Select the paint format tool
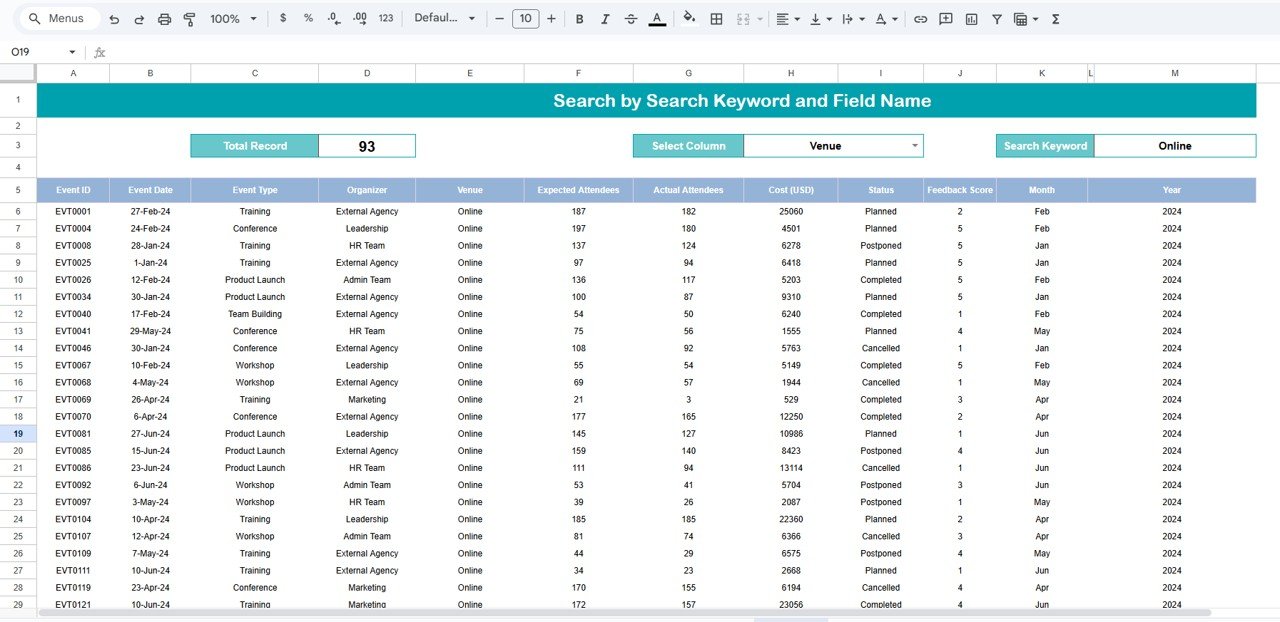 (189, 19)
